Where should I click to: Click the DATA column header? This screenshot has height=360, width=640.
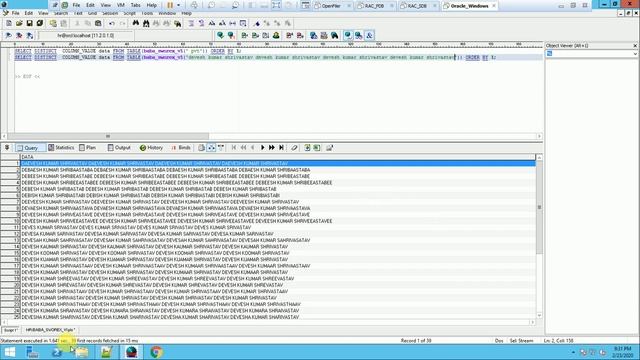click(x=278, y=157)
